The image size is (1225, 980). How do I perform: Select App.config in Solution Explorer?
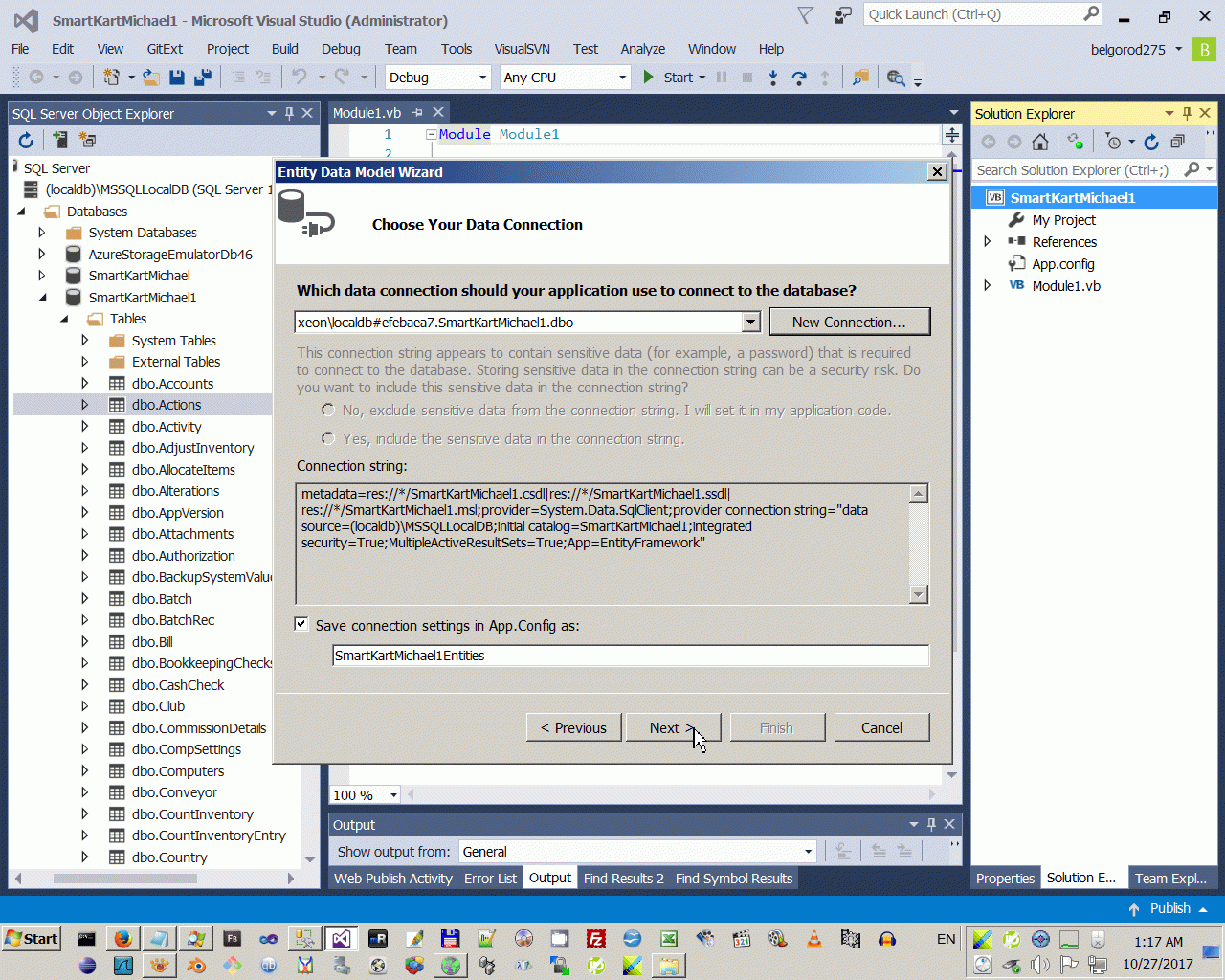click(x=1062, y=264)
